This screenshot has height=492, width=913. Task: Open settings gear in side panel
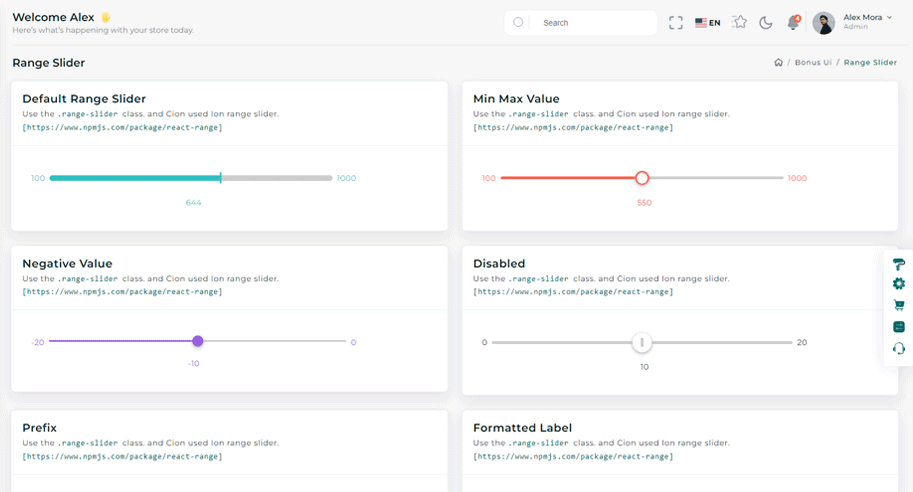point(898,284)
